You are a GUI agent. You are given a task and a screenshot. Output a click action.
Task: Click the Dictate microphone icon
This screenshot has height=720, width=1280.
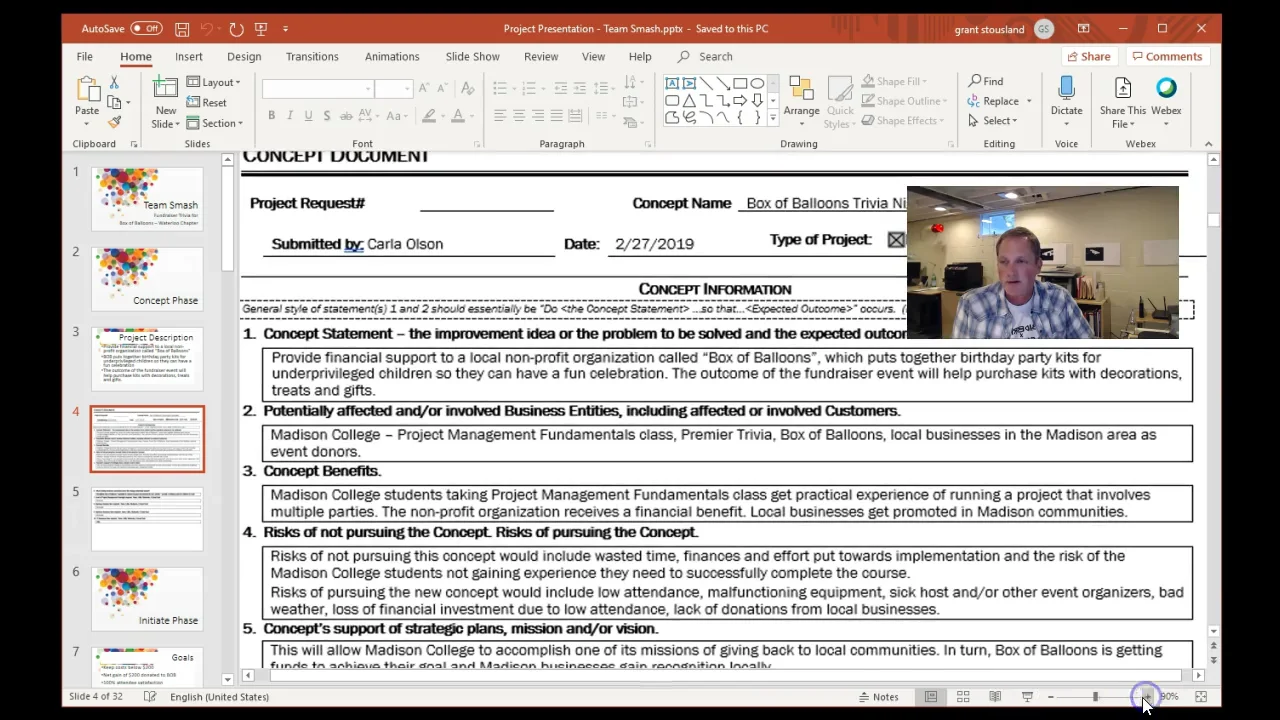1066,90
